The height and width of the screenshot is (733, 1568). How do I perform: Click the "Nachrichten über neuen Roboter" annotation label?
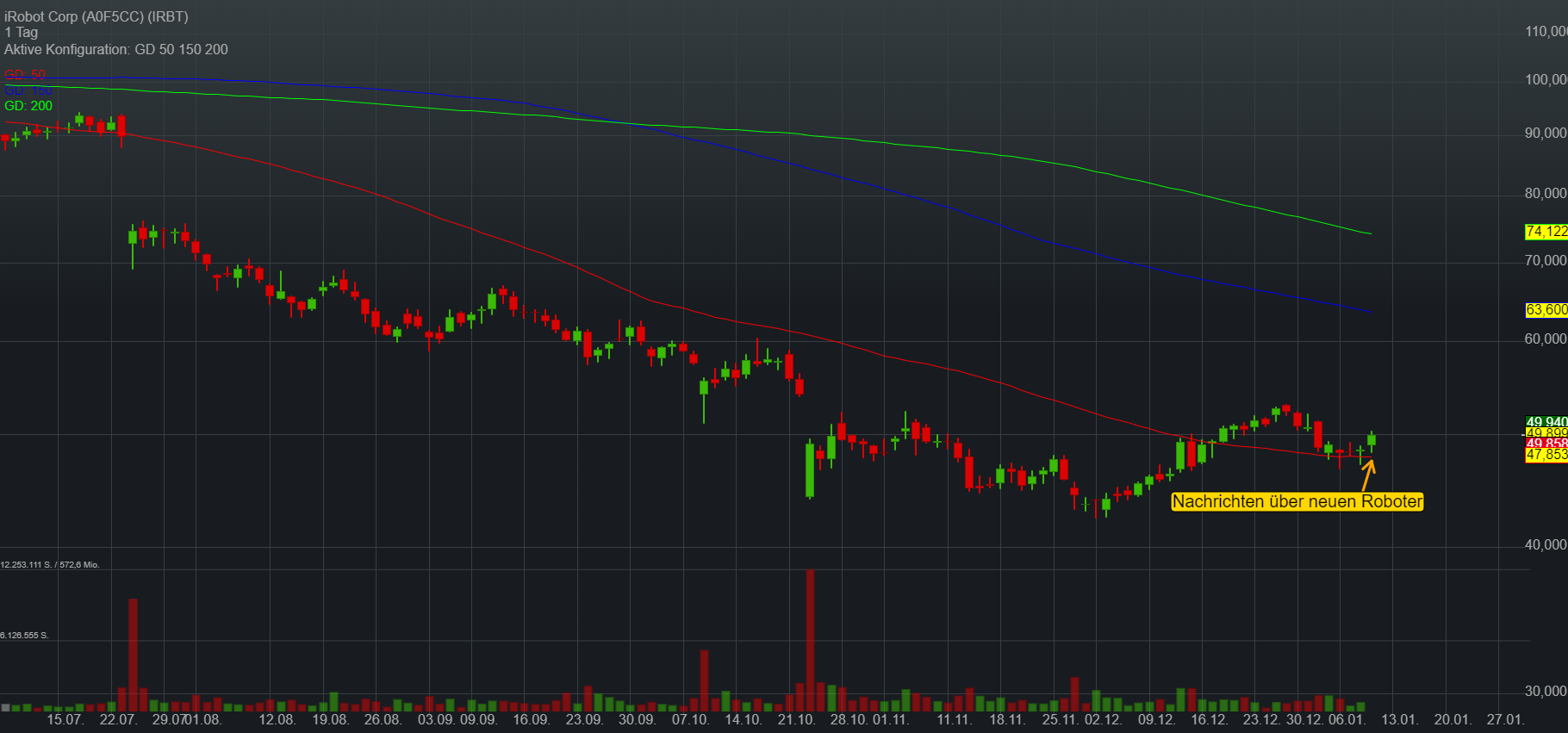point(1297,501)
